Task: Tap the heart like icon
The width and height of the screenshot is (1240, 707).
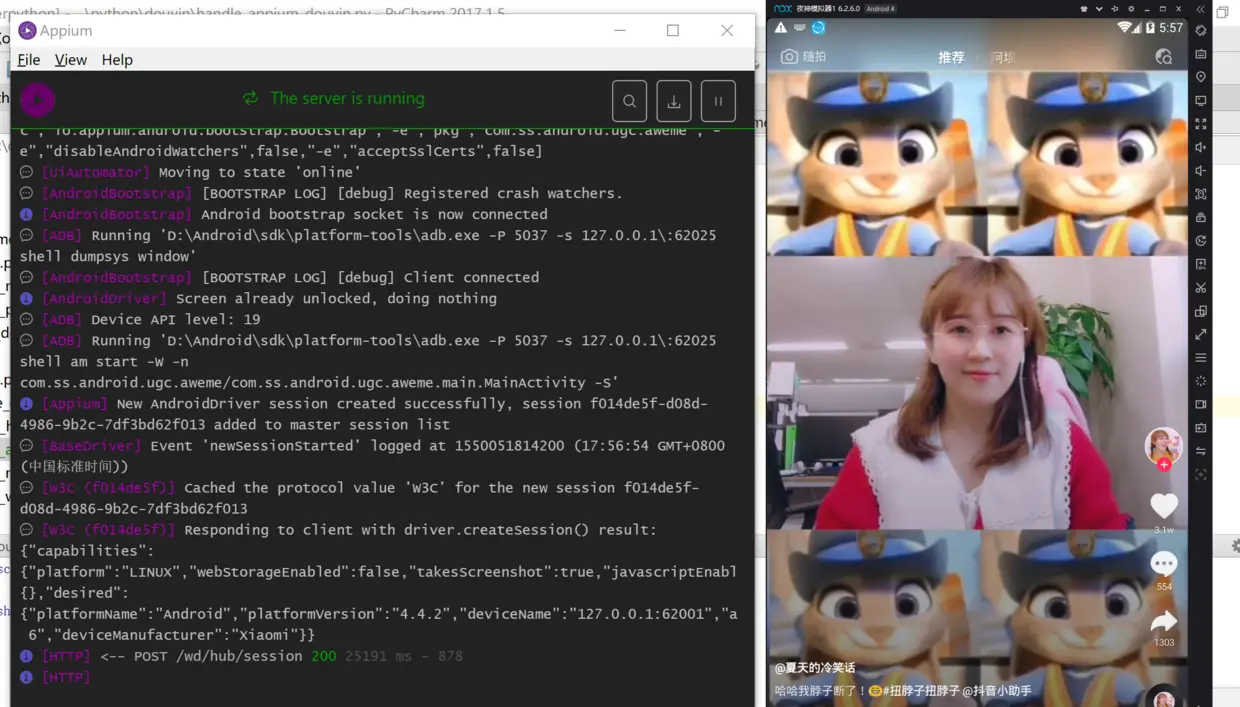Action: [x=1164, y=505]
